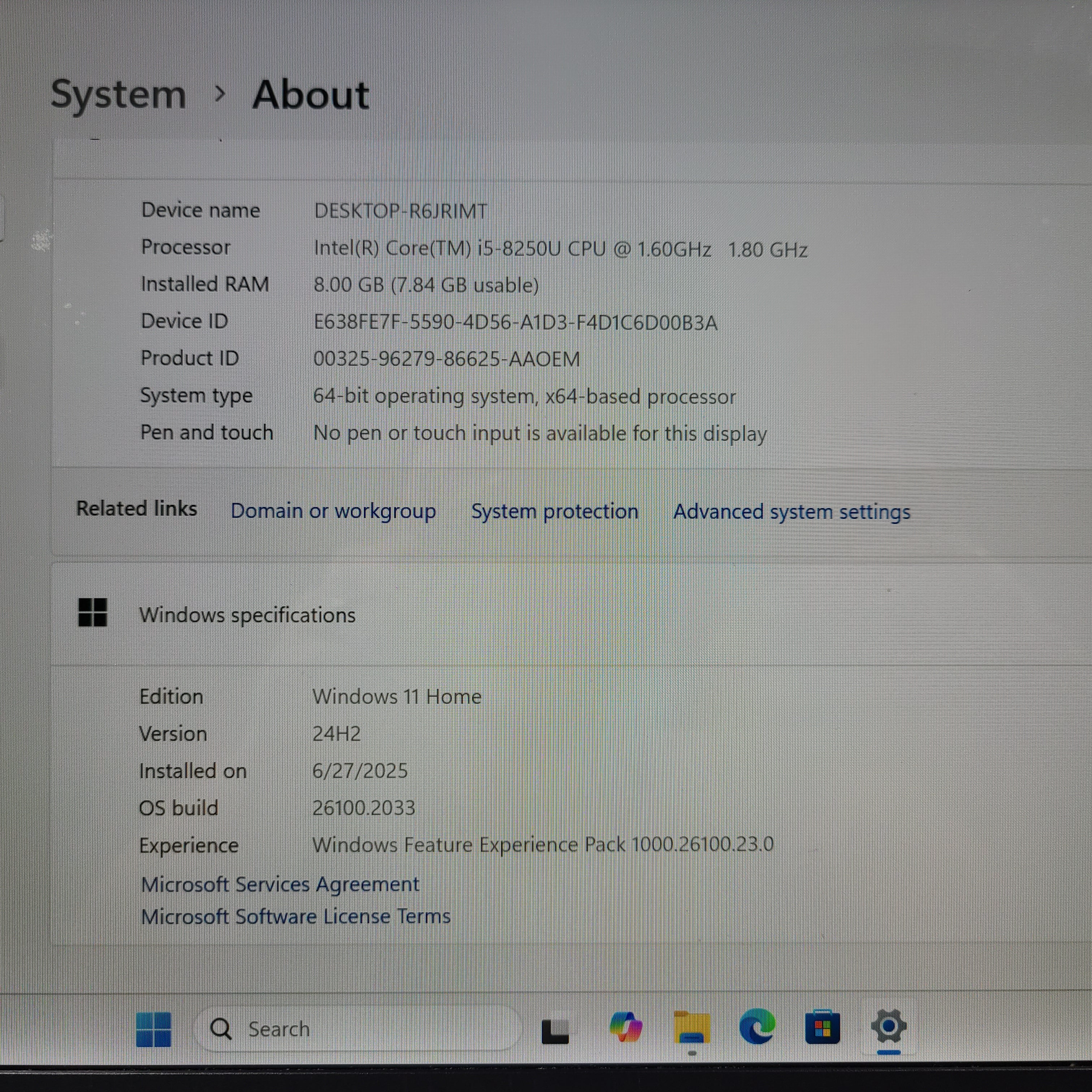Select the No pen or touch text
Image resolution: width=1092 pixels, height=1092 pixels.
tap(540, 434)
